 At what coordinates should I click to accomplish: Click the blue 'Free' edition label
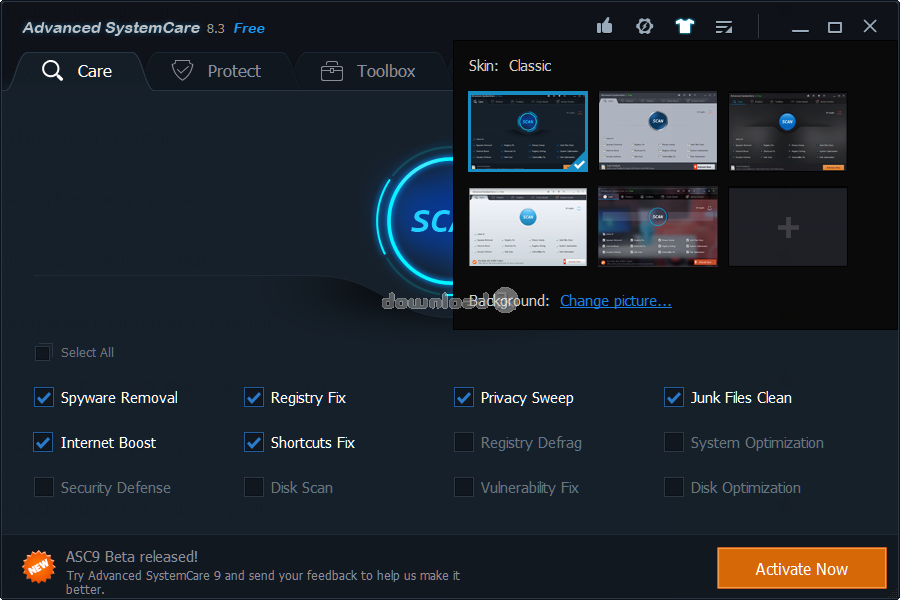[x=249, y=28]
